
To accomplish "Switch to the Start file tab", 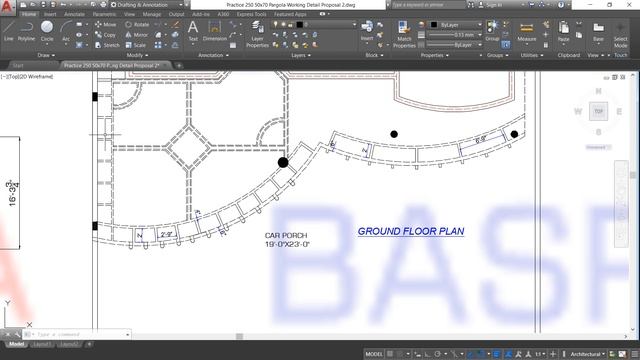I will click(18, 65).
